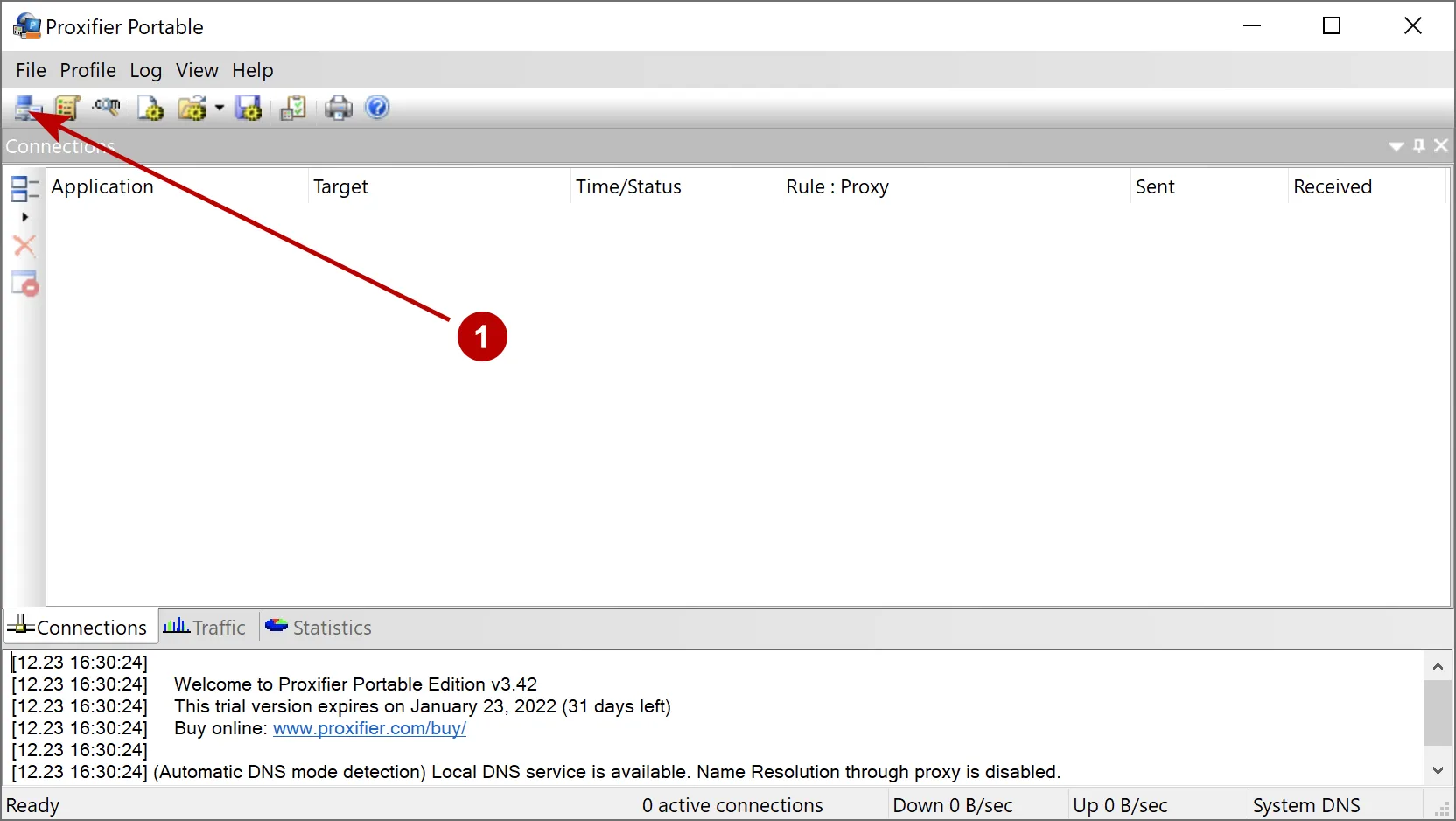
Task: Expand the Open Profile dropdown arrow
Action: pyautogui.click(x=219, y=108)
